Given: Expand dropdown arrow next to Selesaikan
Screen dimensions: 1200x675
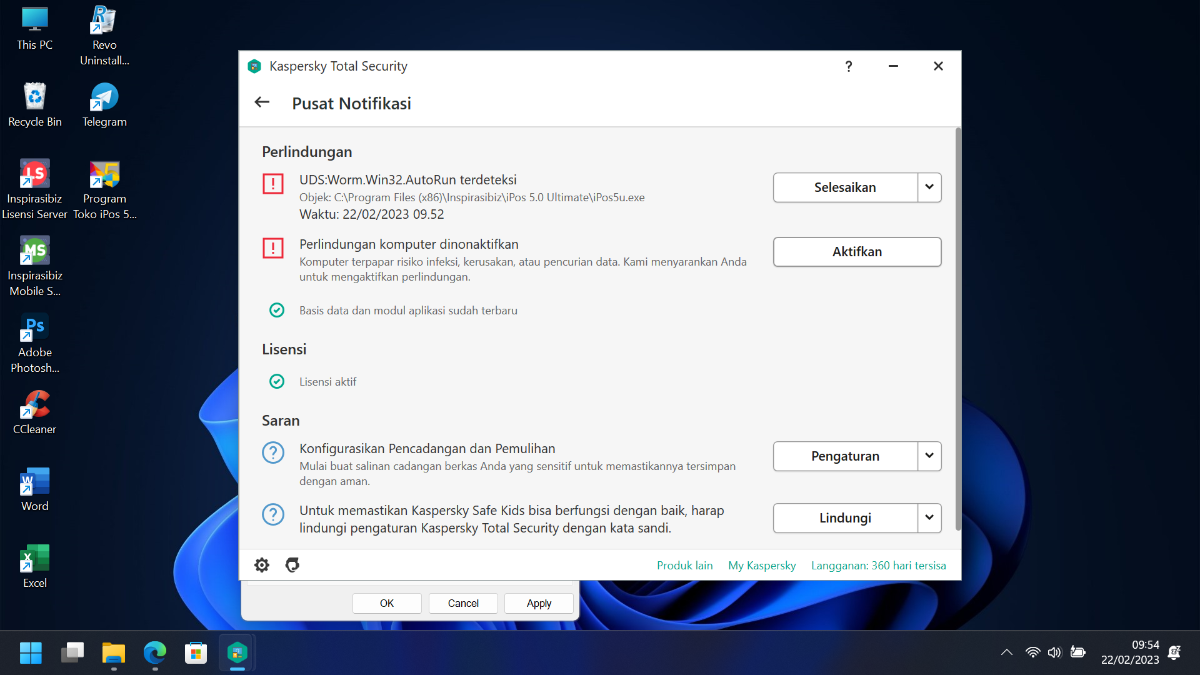Looking at the screenshot, I should pos(930,187).
